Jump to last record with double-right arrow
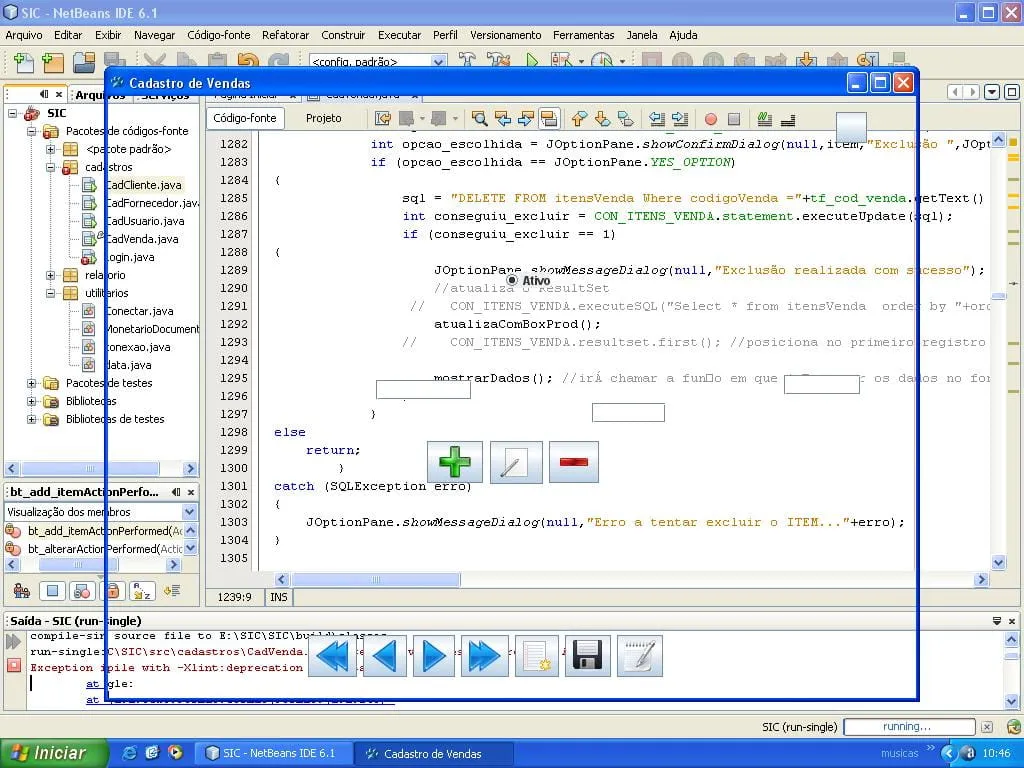 484,656
